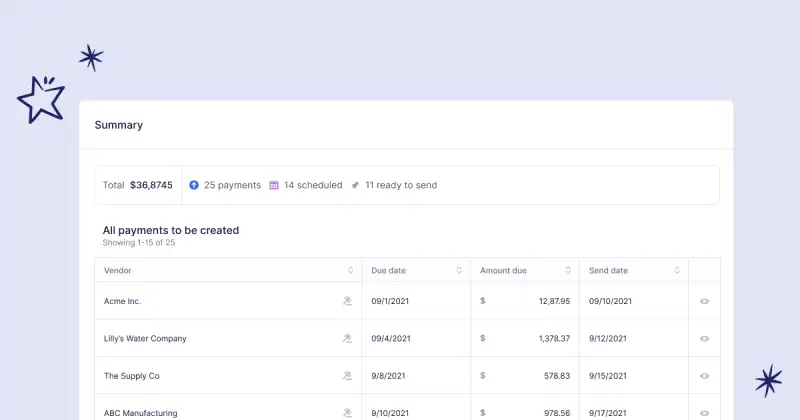Image resolution: width=800 pixels, height=420 pixels.
Task: Sort by the Amount due column arrows
Action: [568, 270]
